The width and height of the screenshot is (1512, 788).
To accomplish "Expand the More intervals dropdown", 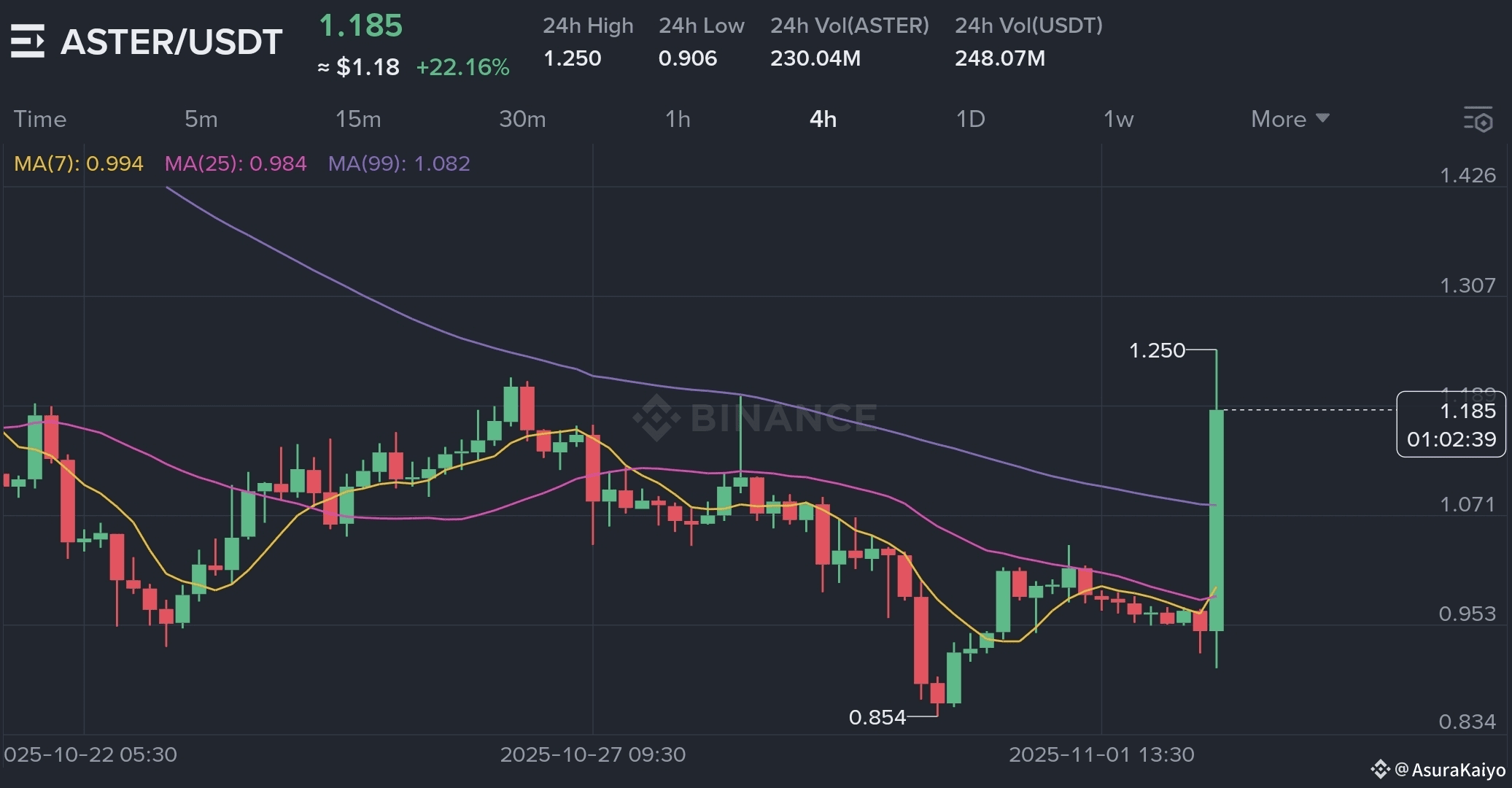I will 1290,119.
